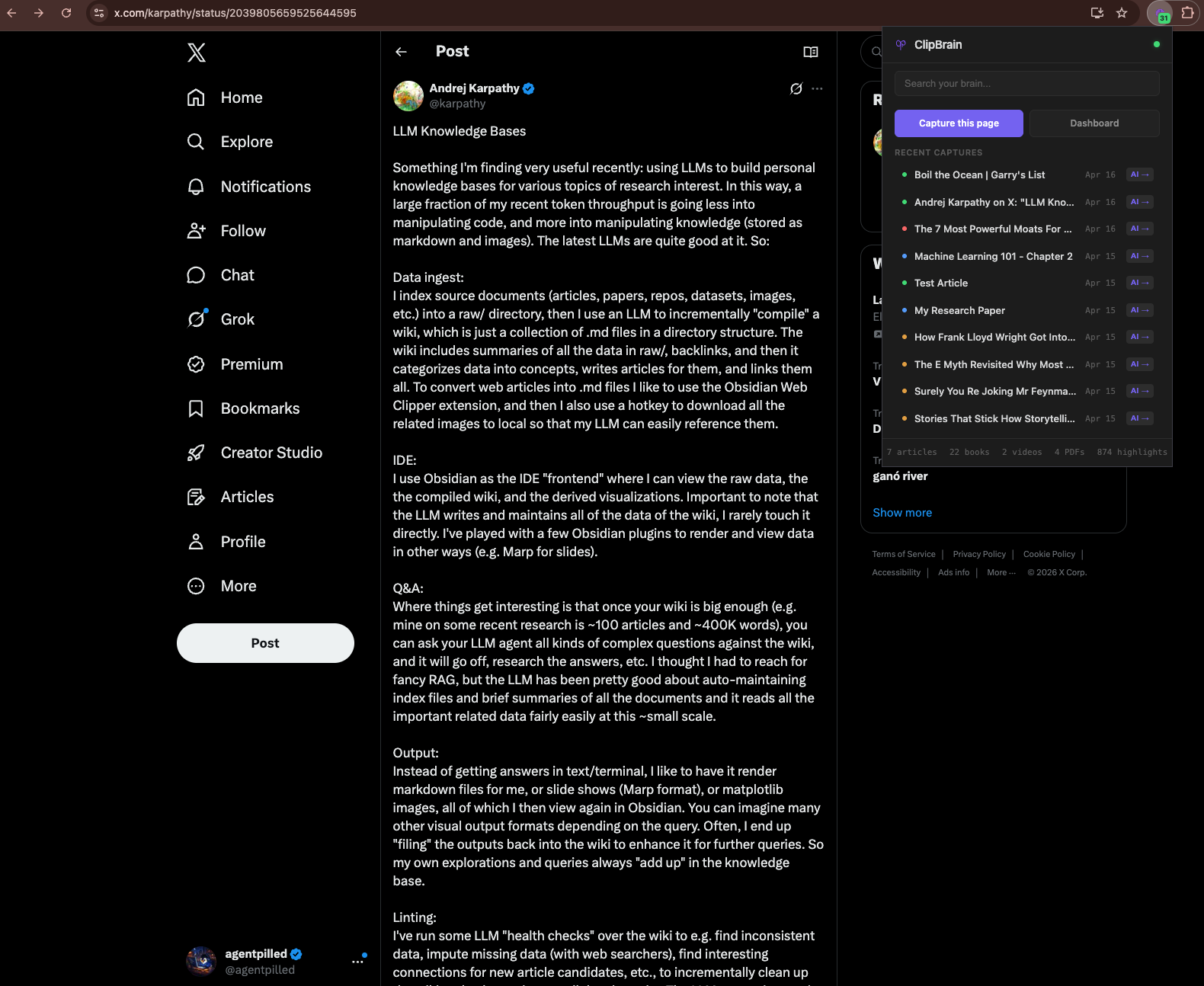Open the Bookmarks sidebar item
Image resolution: width=1204 pixels, height=986 pixels.
tap(244, 408)
